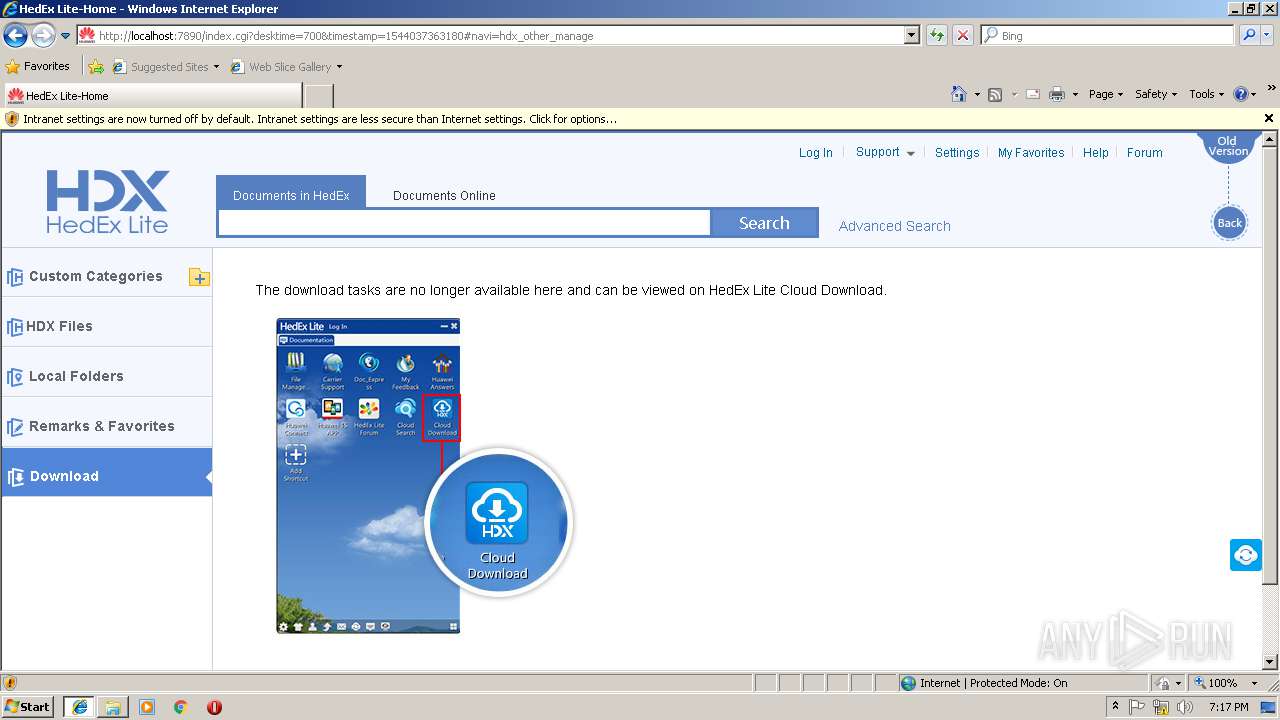1280x720 pixels.
Task: Open Print options dropdown arrow
Action: pos(1075,94)
